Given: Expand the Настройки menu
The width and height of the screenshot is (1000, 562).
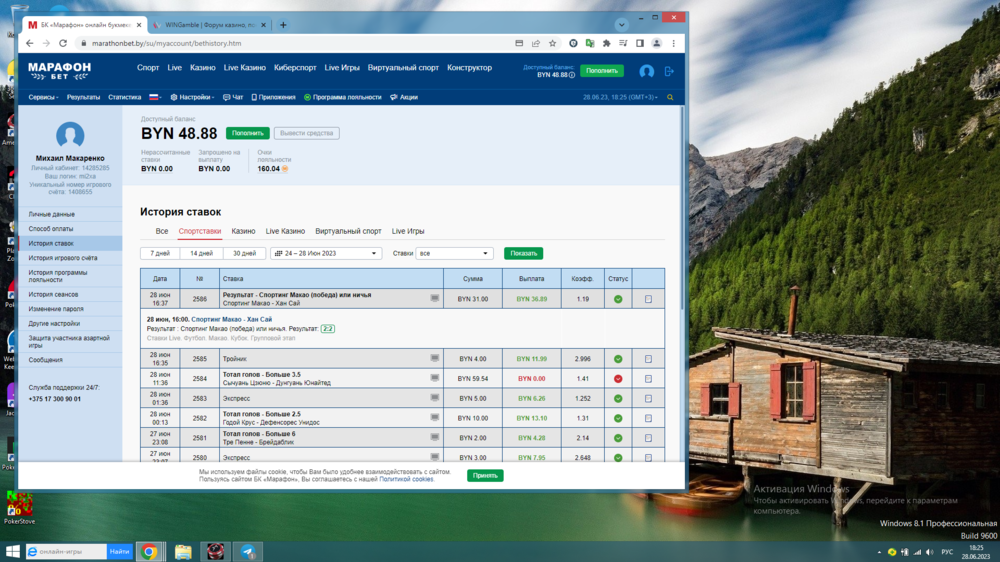Looking at the screenshot, I should coord(193,97).
